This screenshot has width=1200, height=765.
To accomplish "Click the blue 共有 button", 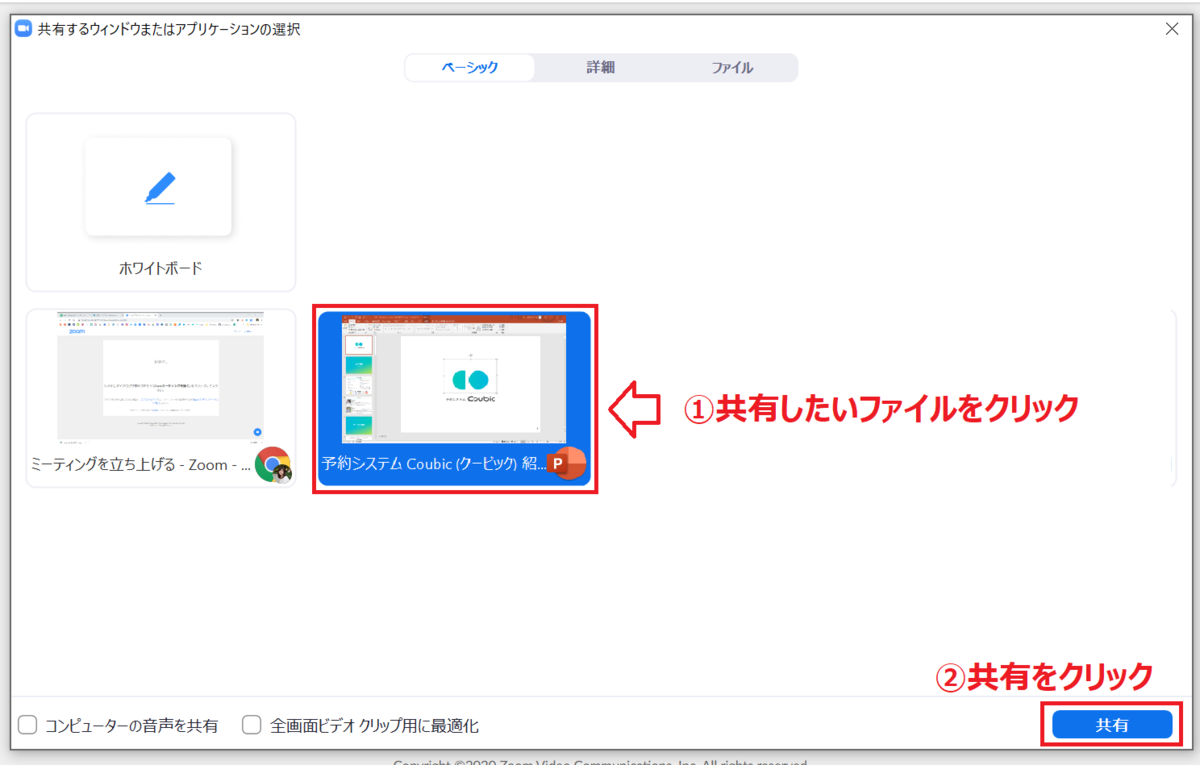I will pos(1111,725).
